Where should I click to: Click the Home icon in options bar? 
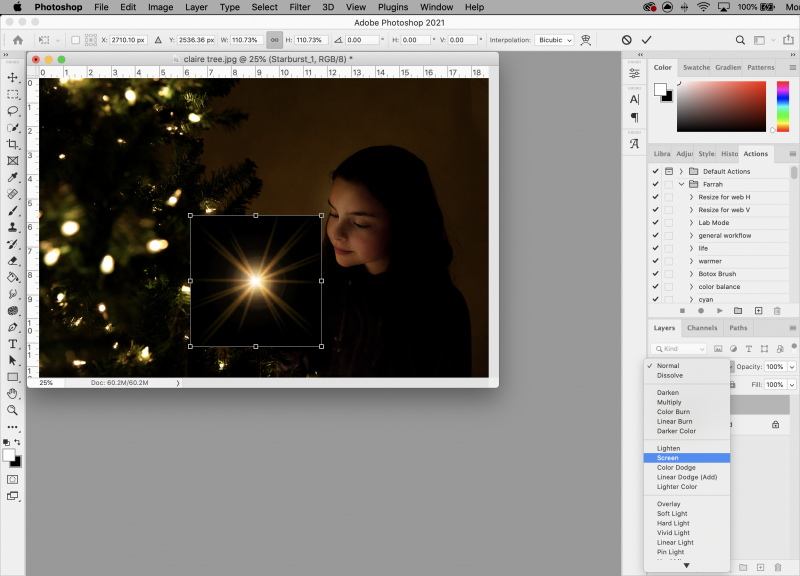[x=18, y=40]
